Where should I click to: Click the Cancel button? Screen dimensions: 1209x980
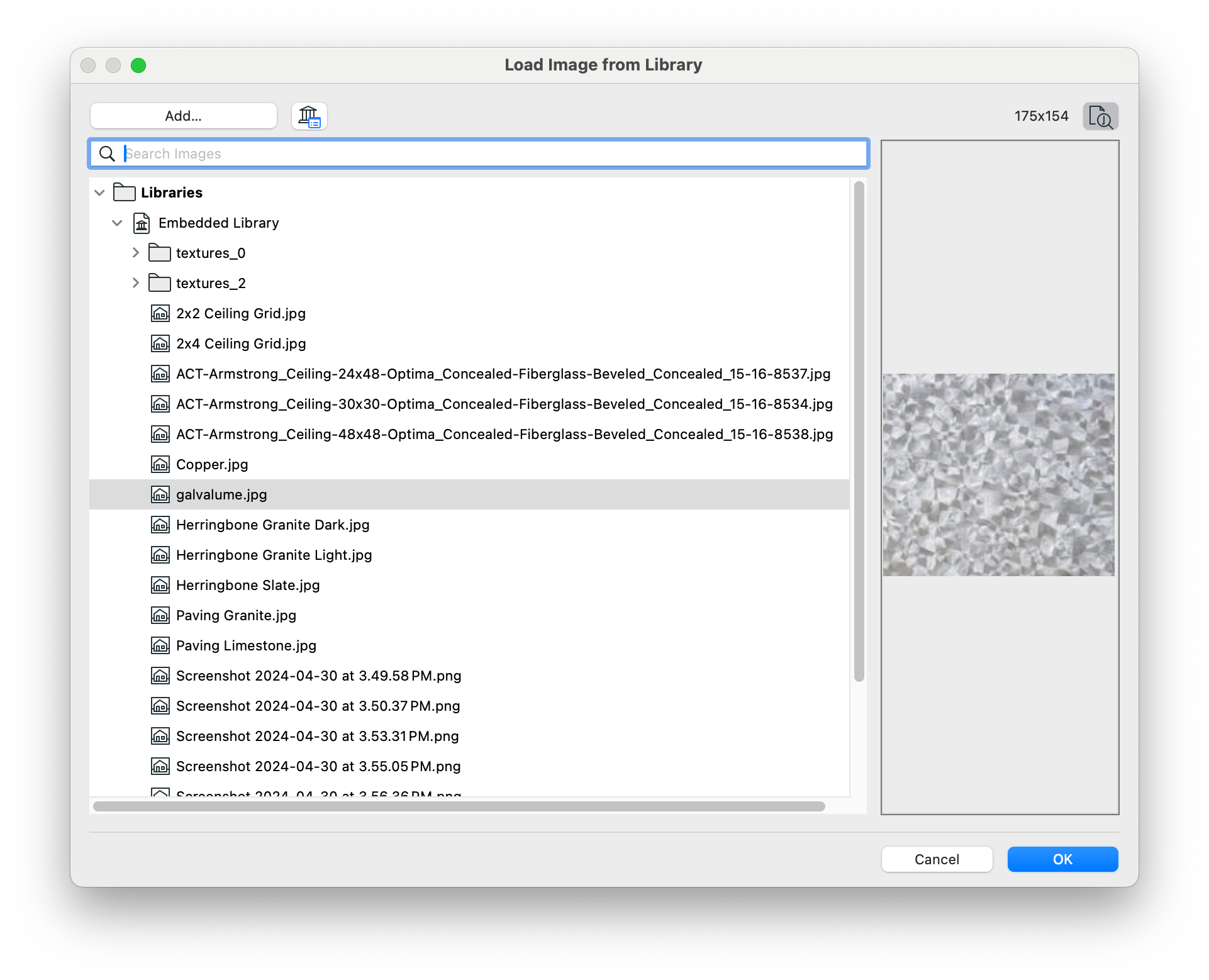click(936, 859)
